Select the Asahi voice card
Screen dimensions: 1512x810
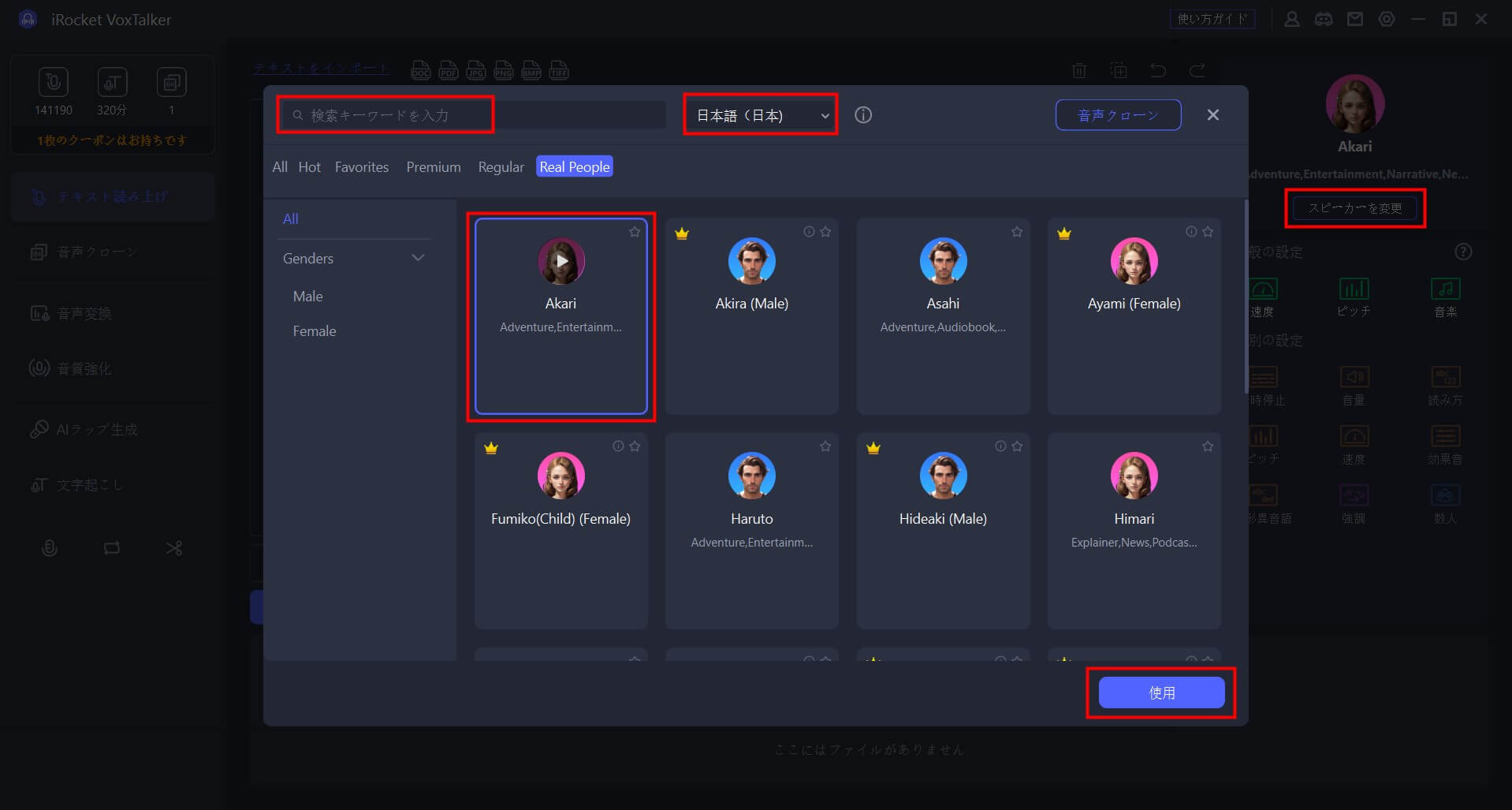coord(943,316)
